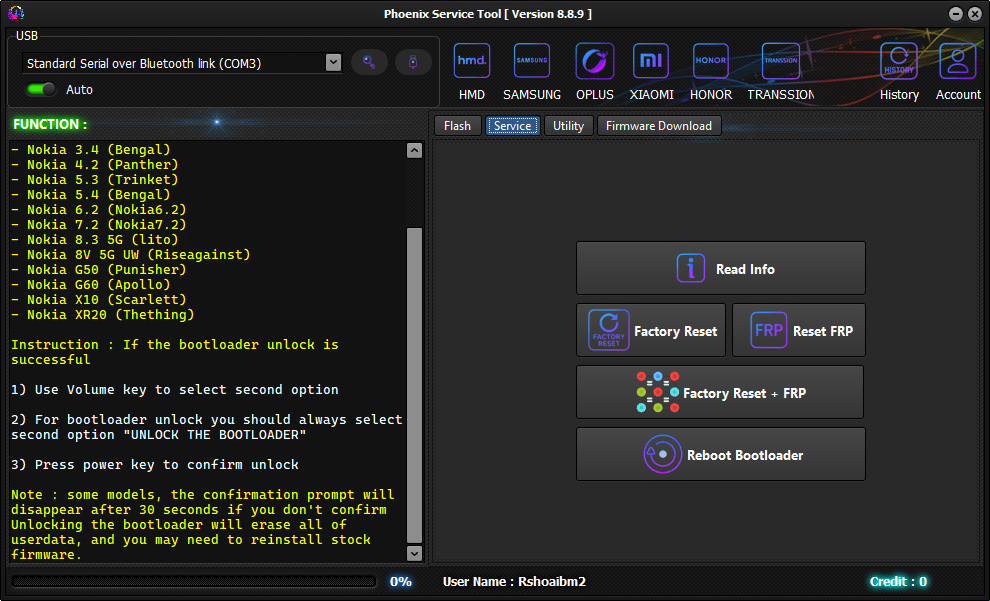Click the 0% progress bar

tap(194, 581)
